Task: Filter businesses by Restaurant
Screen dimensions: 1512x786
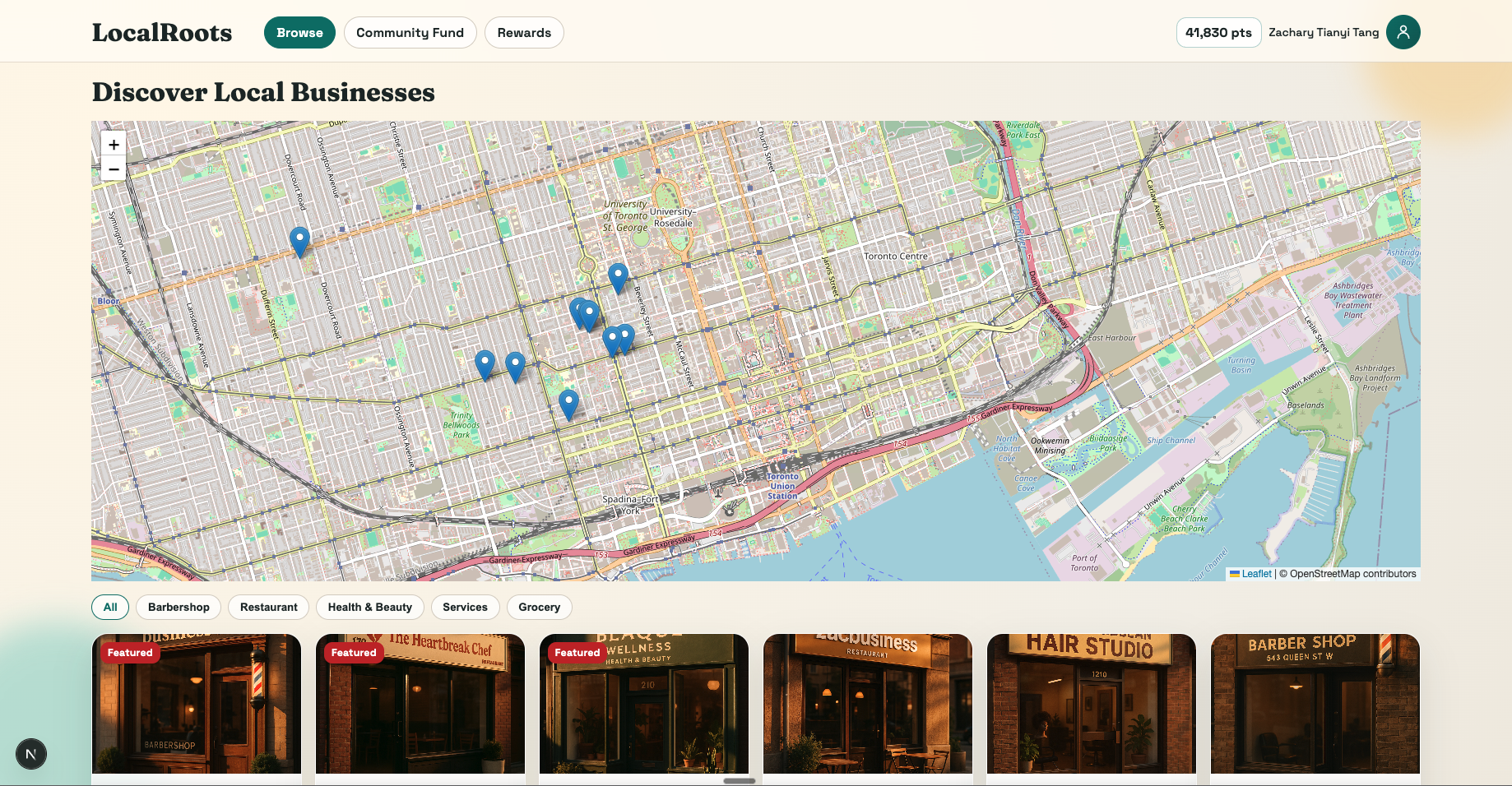Action: (x=269, y=608)
